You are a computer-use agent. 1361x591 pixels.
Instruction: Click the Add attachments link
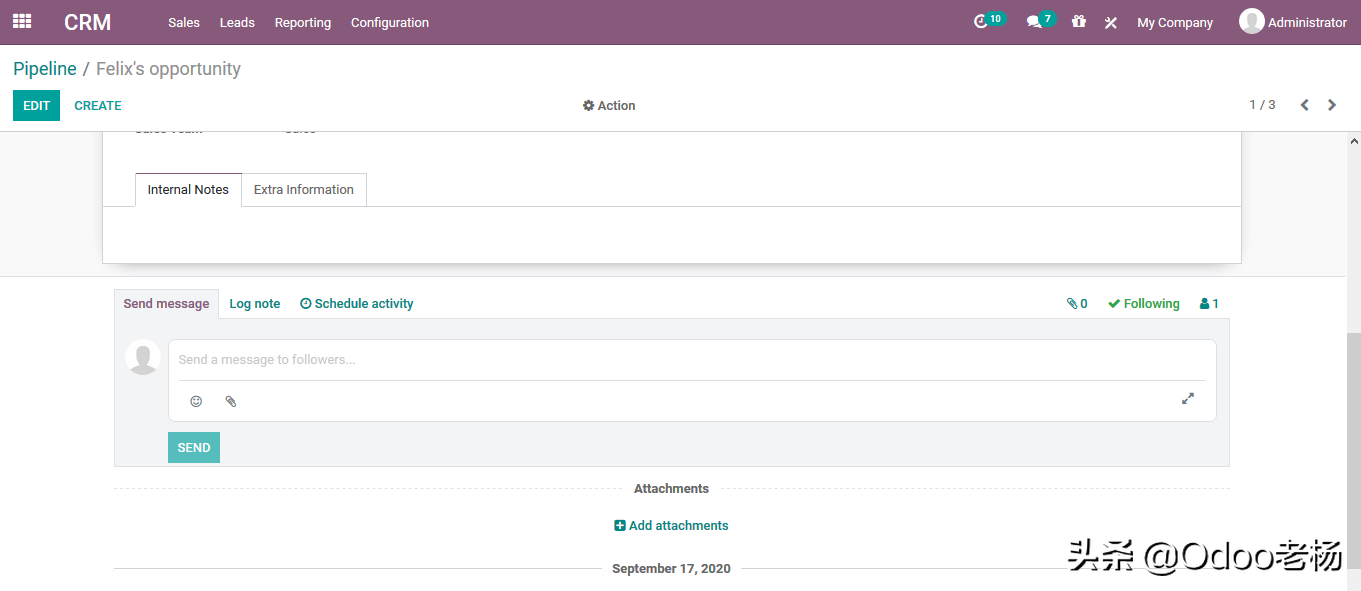671,526
